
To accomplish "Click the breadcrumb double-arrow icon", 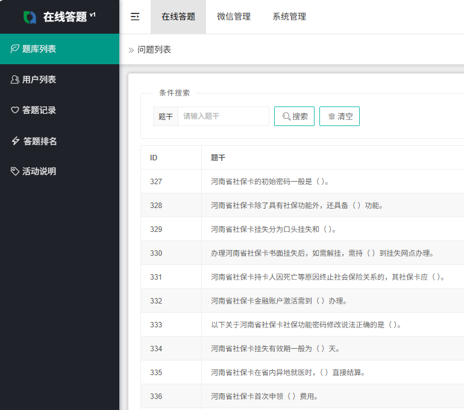I will click(131, 50).
